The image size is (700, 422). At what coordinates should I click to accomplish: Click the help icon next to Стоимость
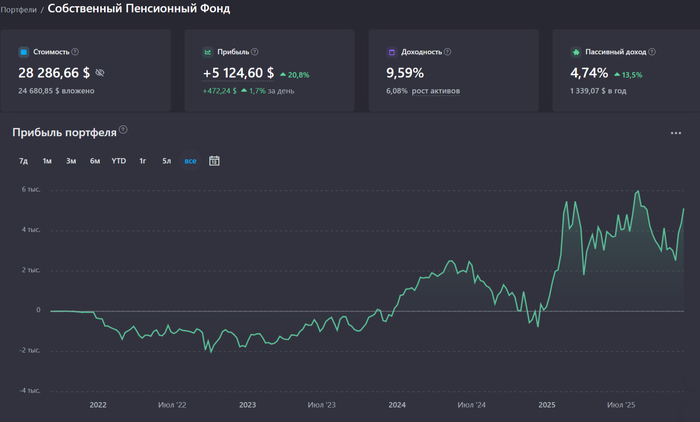click(x=75, y=51)
